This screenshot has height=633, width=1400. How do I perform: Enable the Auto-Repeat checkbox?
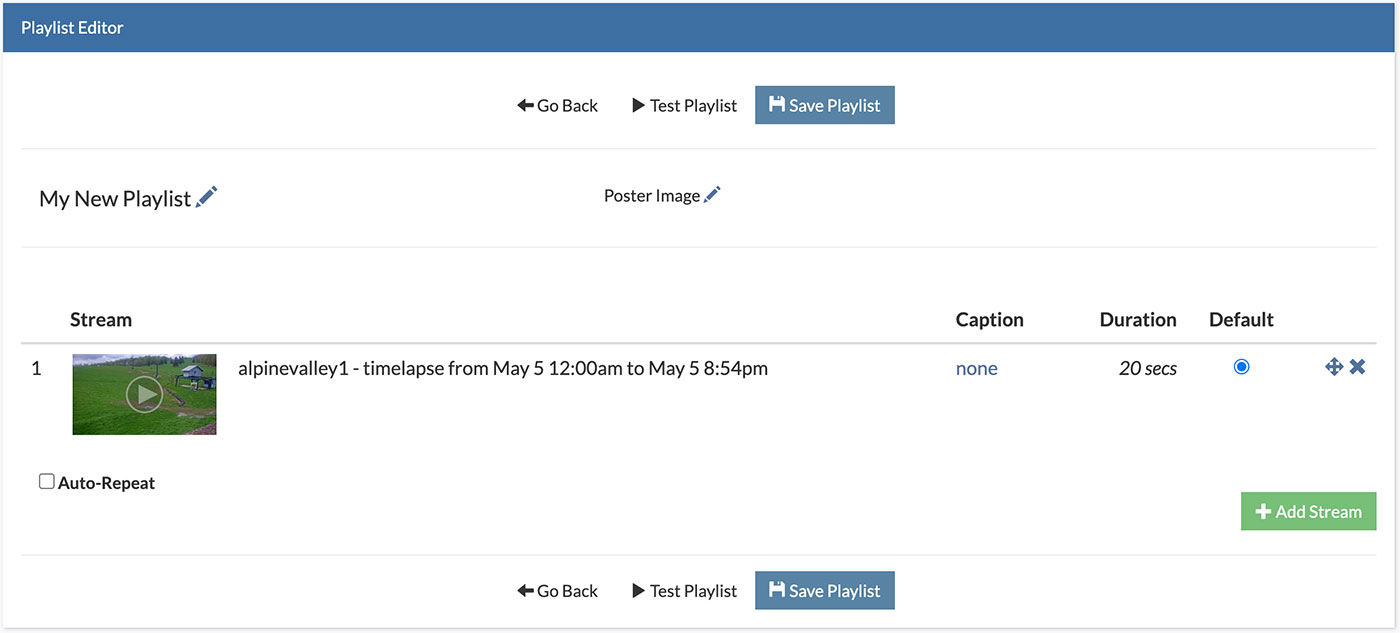click(x=46, y=482)
